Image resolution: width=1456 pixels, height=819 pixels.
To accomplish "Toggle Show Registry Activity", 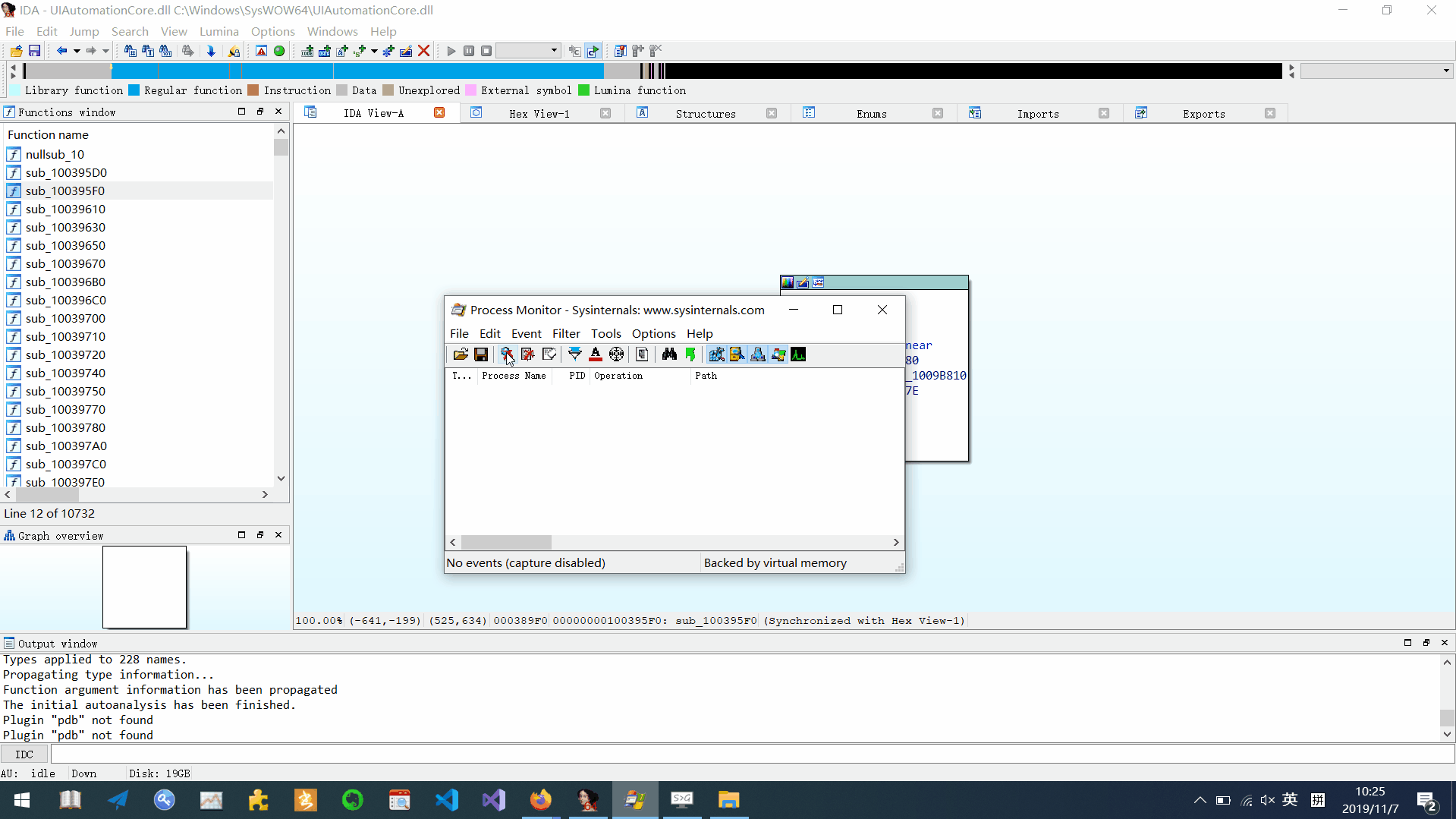I will click(716, 354).
